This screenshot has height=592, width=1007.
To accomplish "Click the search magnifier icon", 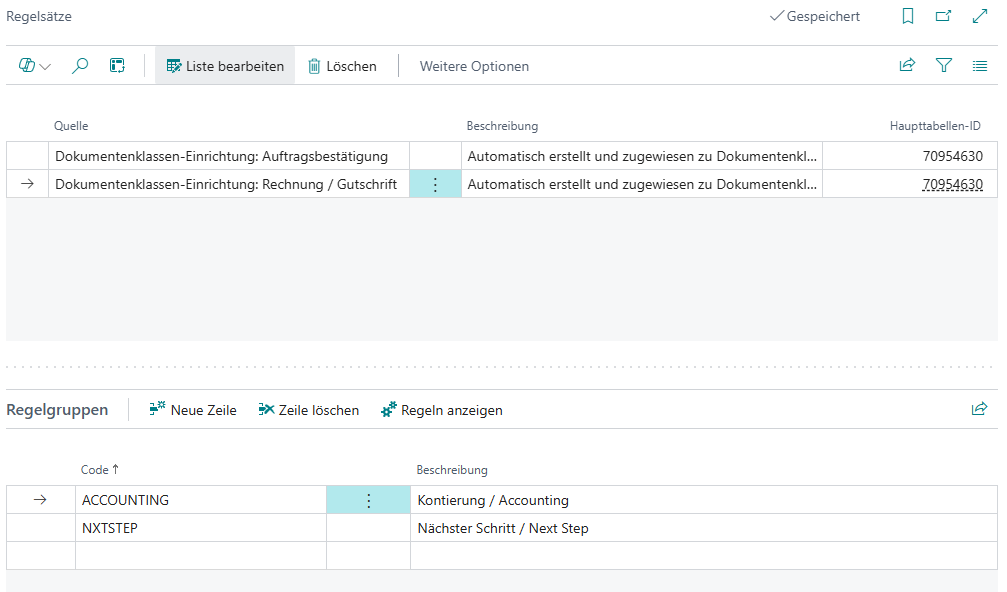I will point(81,66).
